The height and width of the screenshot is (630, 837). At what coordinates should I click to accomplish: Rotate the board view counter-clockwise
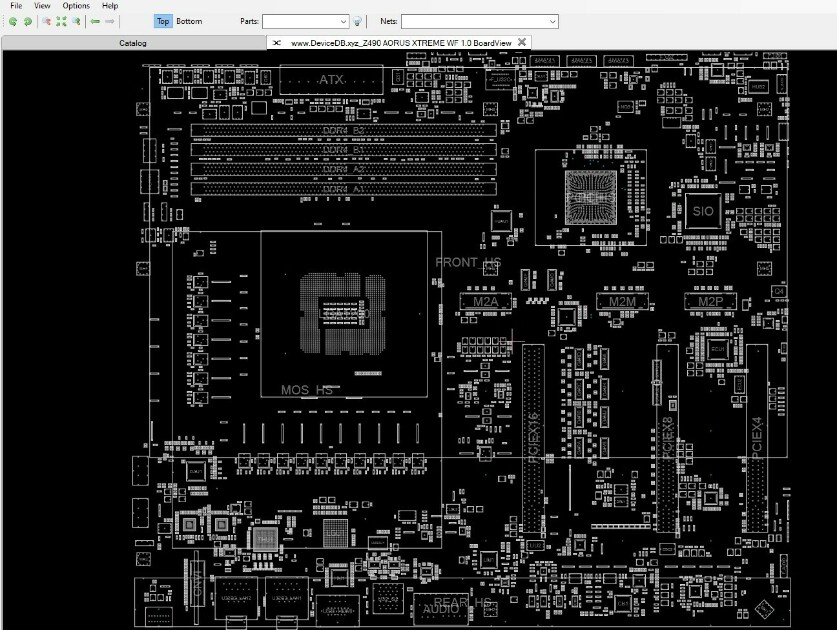pos(13,21)
